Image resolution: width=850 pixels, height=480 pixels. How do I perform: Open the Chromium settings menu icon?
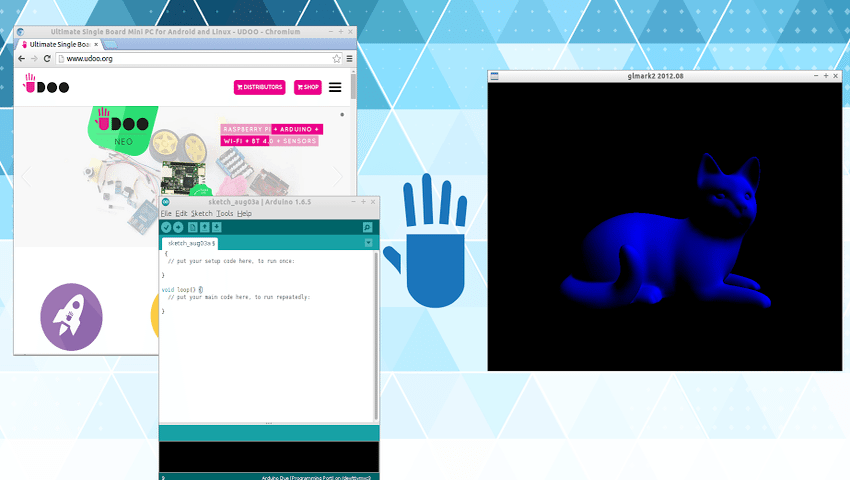350,59
